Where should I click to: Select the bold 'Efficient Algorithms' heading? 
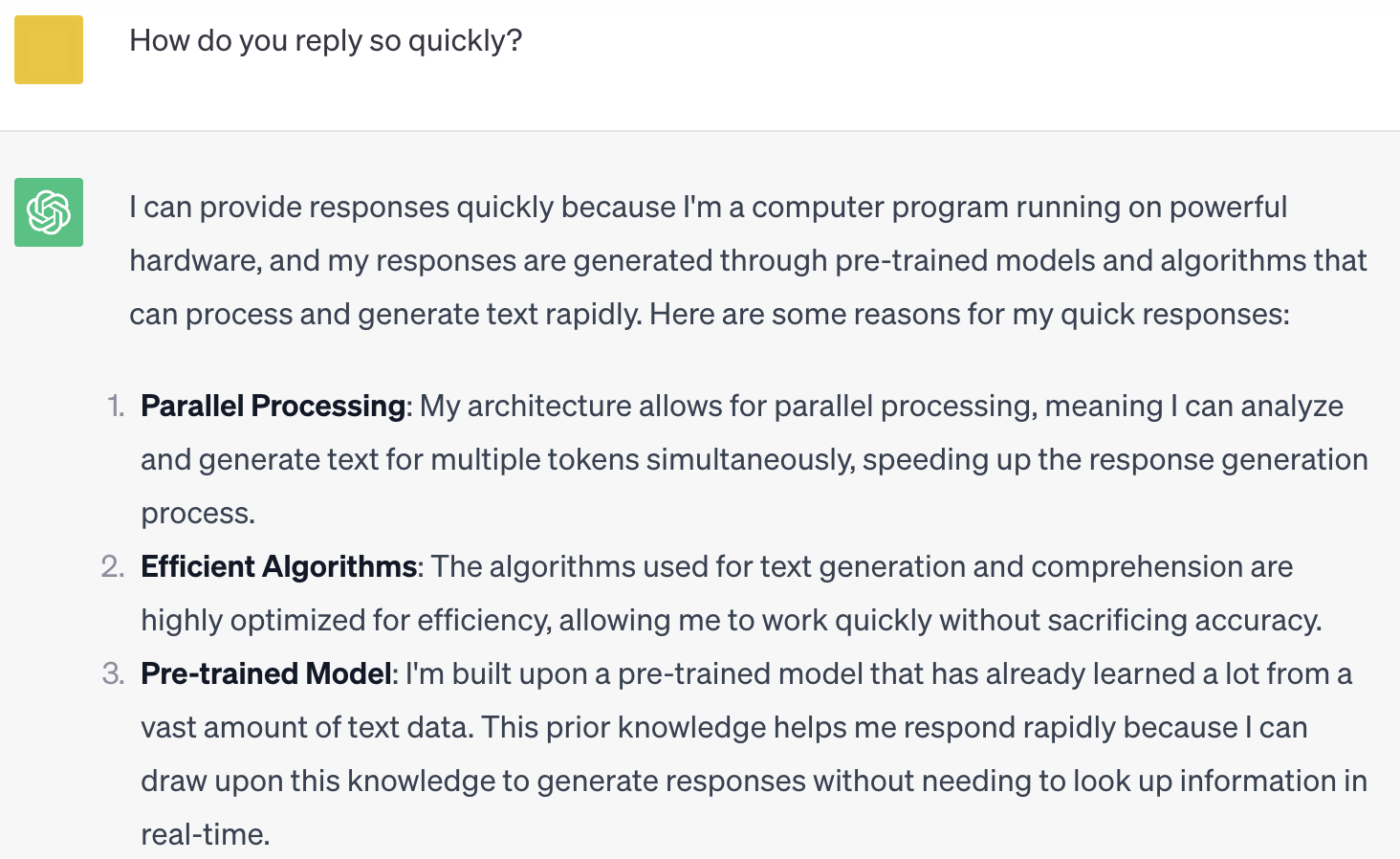[279, 566]
